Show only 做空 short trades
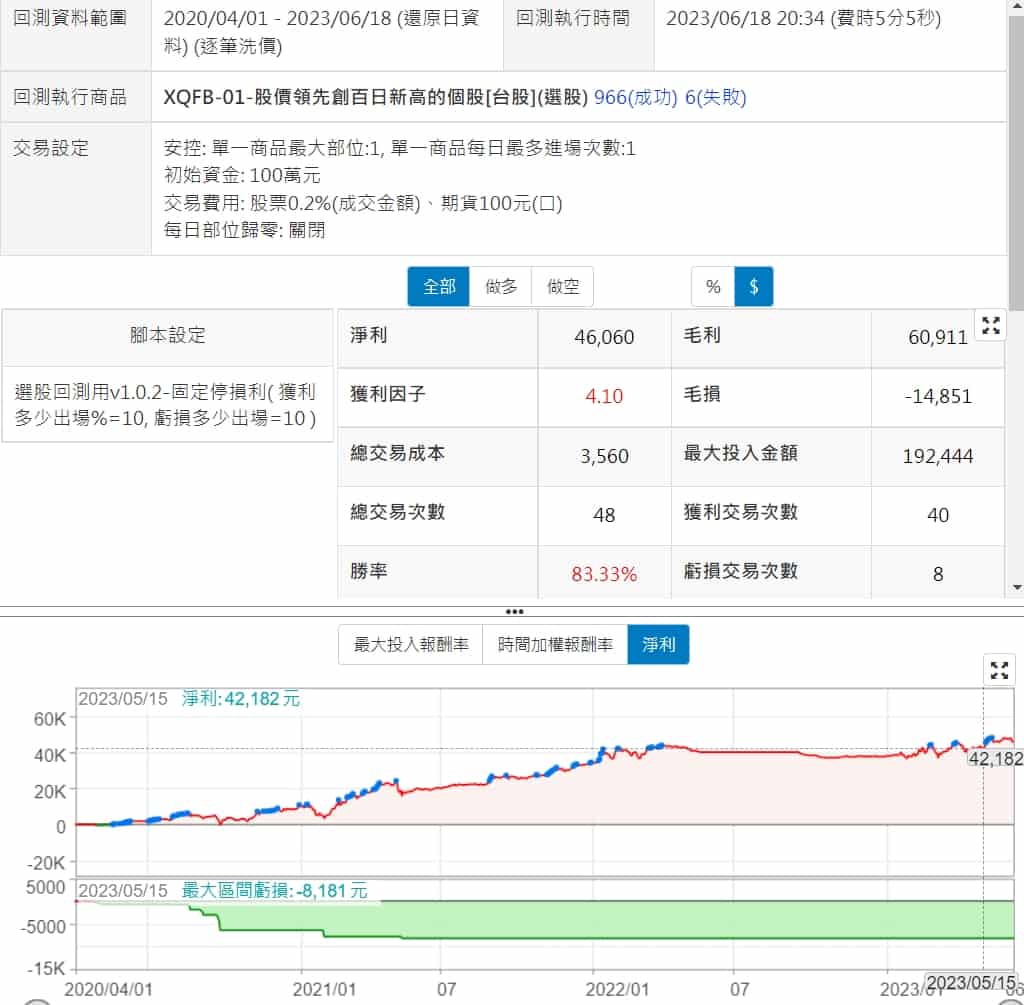1024x1005 pixels. point(563,287)
